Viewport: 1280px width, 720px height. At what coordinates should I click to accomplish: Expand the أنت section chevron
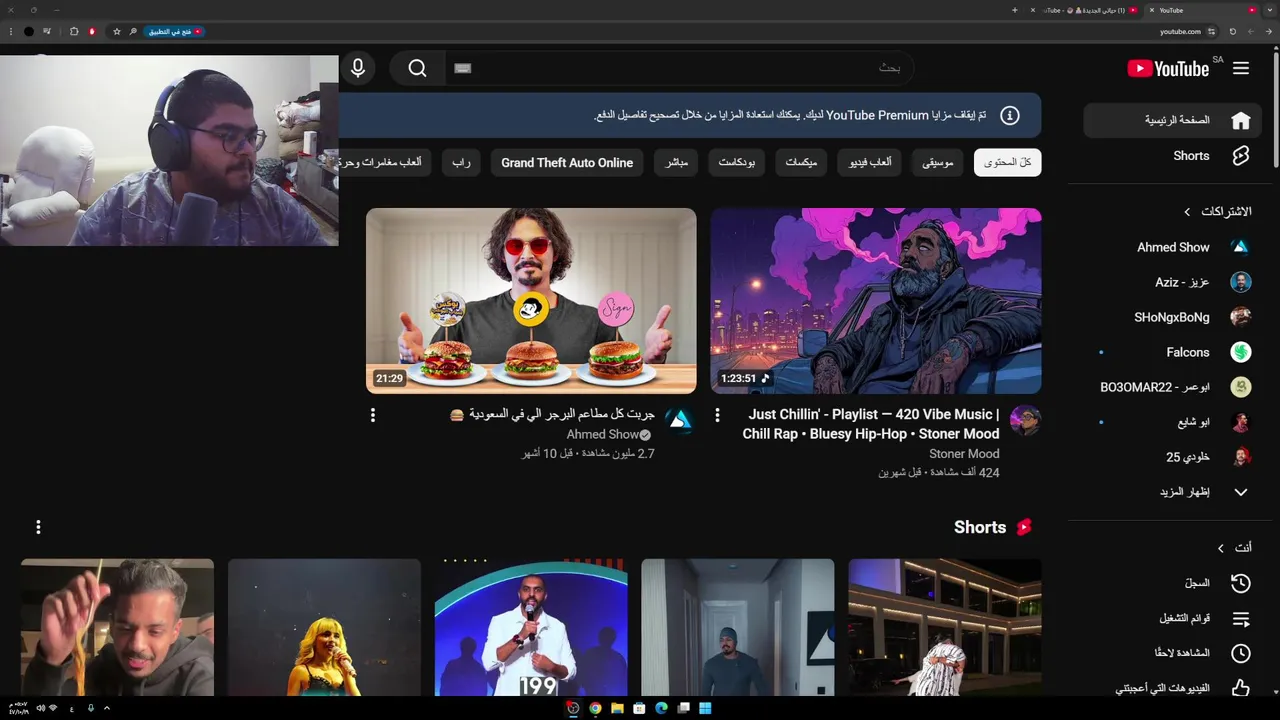tap(1220, 548)
